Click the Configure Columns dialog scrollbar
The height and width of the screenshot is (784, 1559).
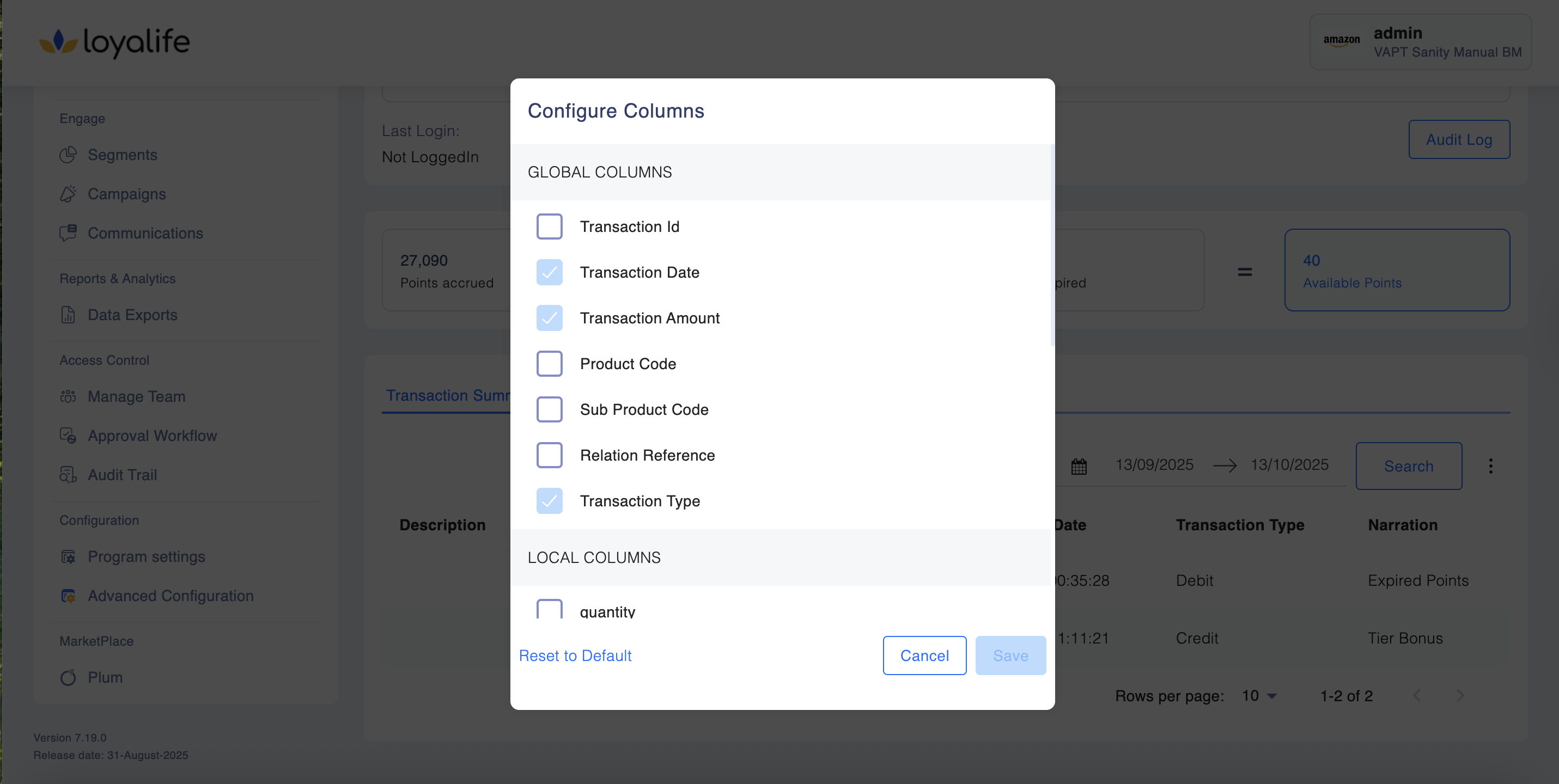1052,245
